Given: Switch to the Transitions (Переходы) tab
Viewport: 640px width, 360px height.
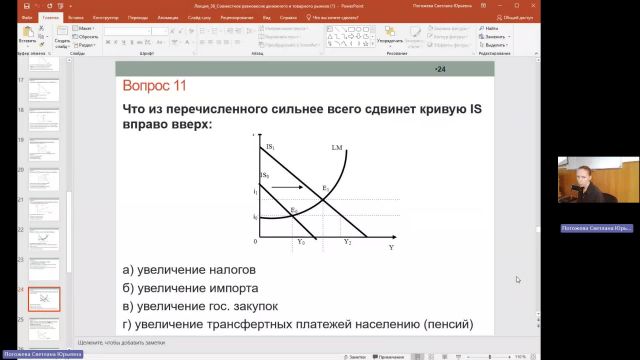Looking at the screenshot, I should coord(138,18).
